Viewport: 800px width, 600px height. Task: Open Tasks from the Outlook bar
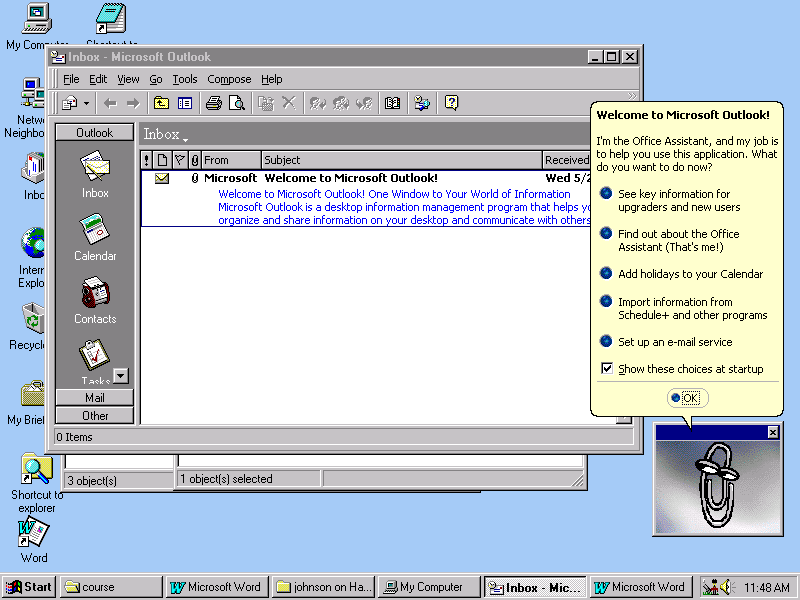[x=95, y=361]
